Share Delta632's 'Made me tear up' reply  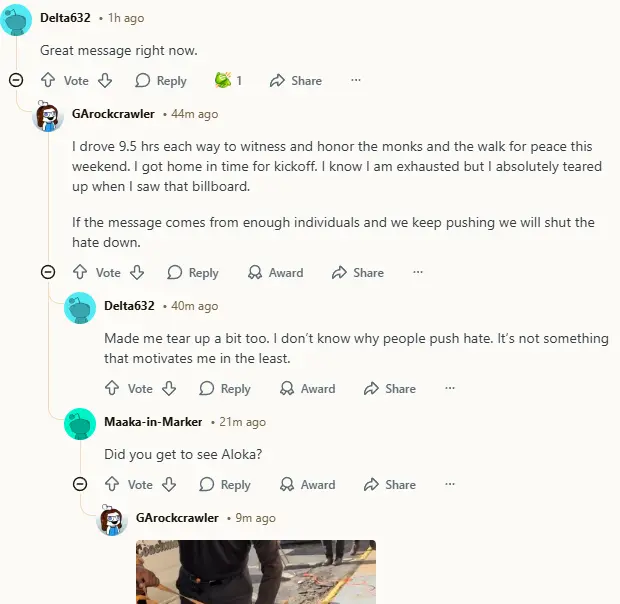coord(390,389)
